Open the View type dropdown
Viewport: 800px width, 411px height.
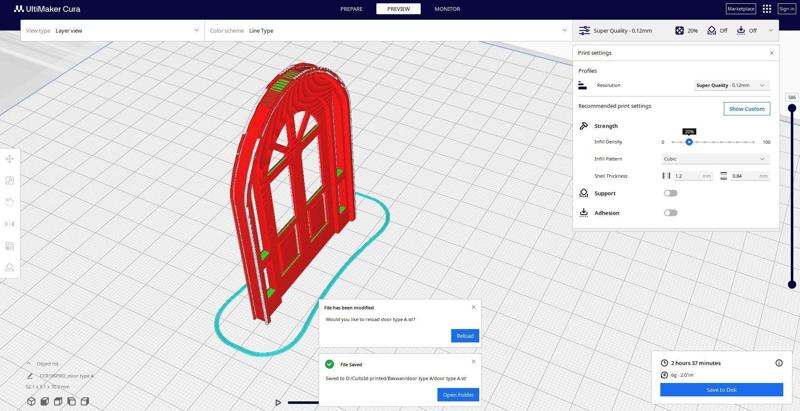click(112, 31)
